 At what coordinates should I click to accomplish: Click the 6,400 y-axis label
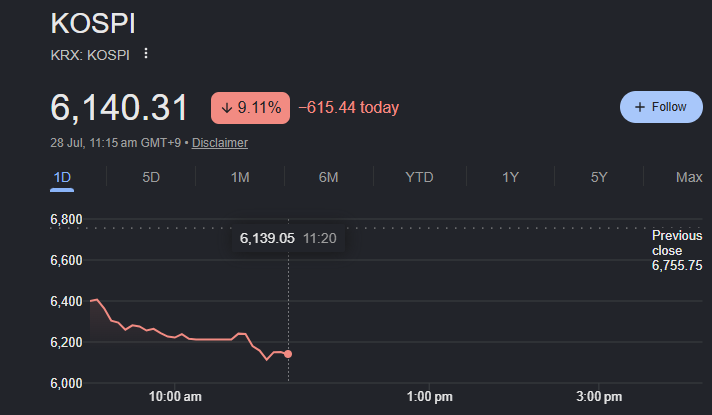[66, 301]
